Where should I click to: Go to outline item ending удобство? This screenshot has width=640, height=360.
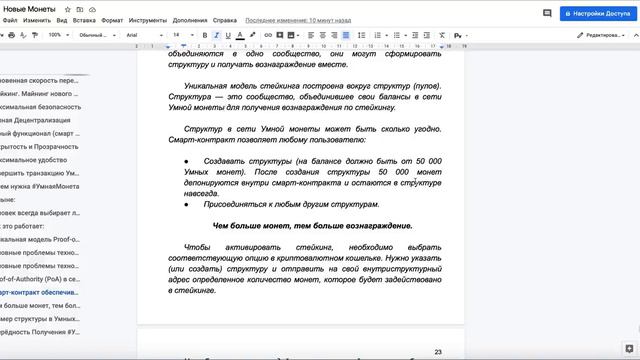pos(33,160)
